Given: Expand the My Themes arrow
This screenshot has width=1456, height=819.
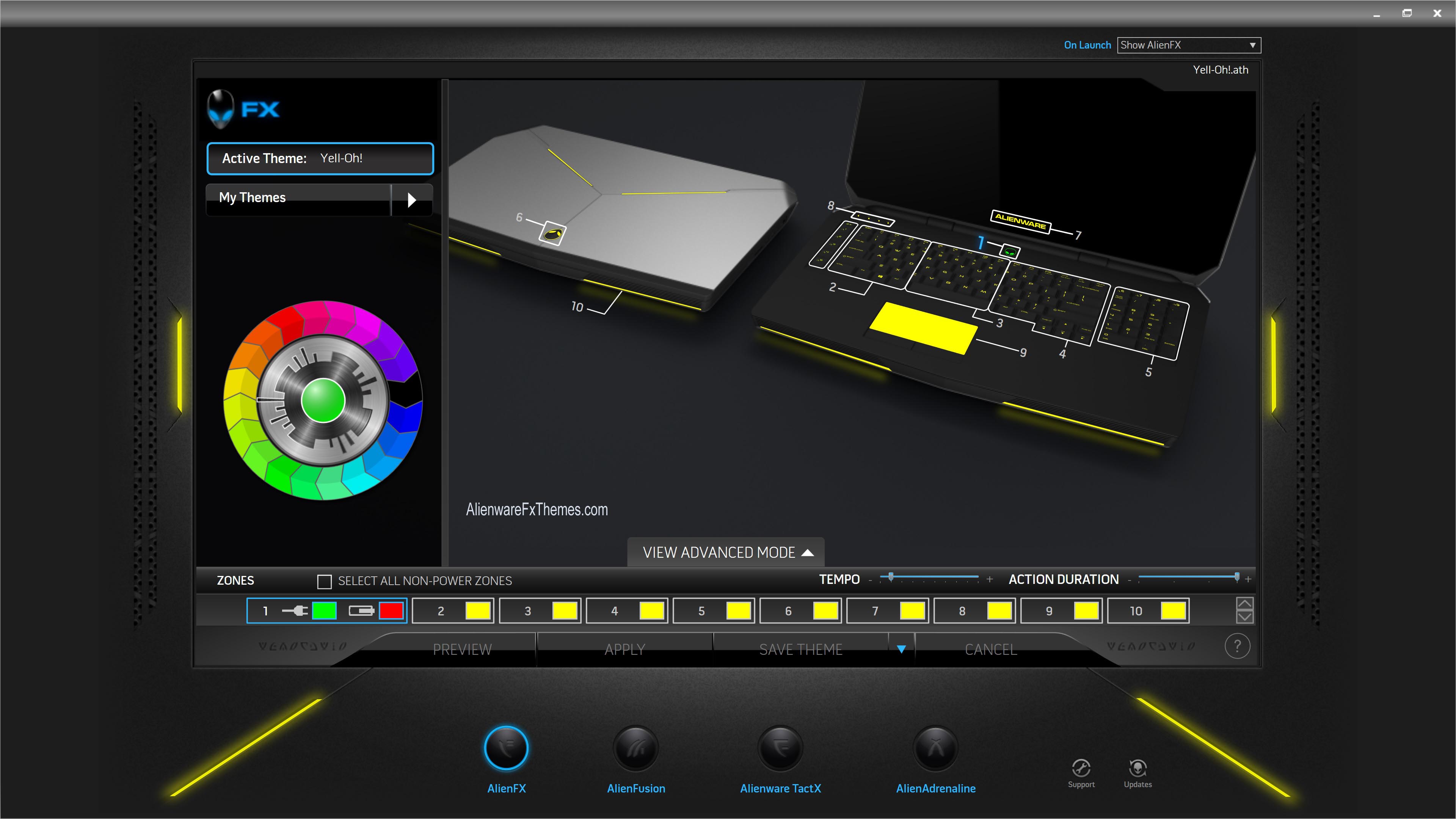Looking at the screenshot, I should pos(412,199).
